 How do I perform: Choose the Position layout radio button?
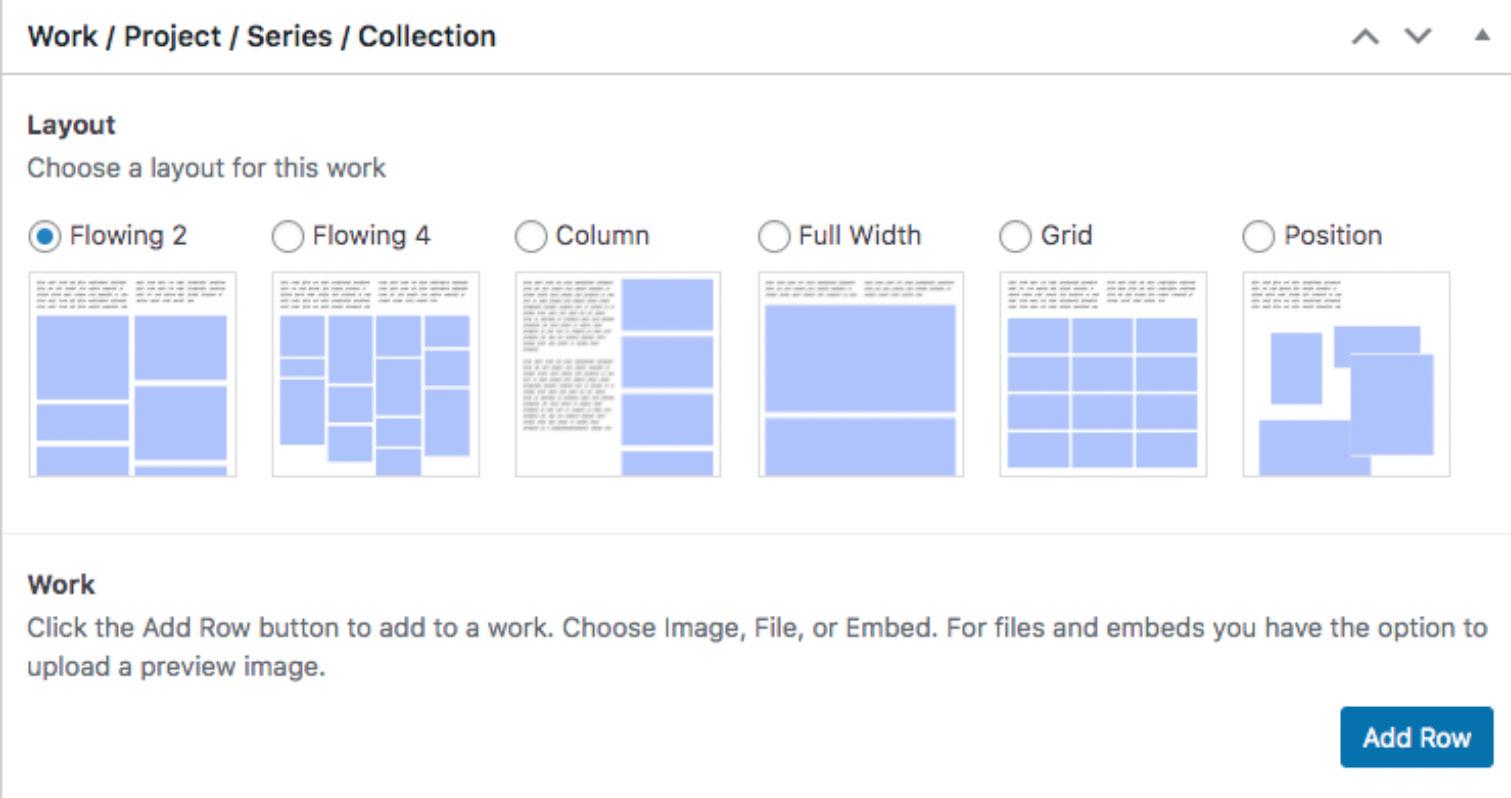tap(1259, 237)
